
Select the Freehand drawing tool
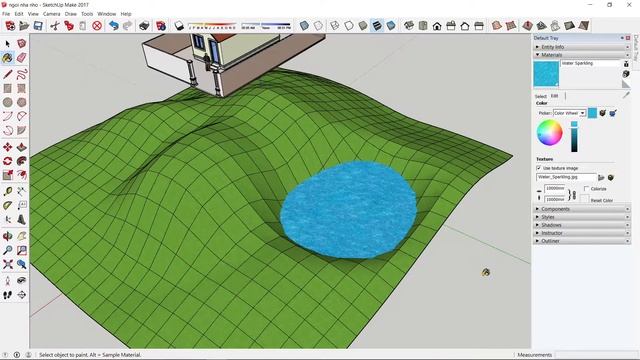click(22, 74)
